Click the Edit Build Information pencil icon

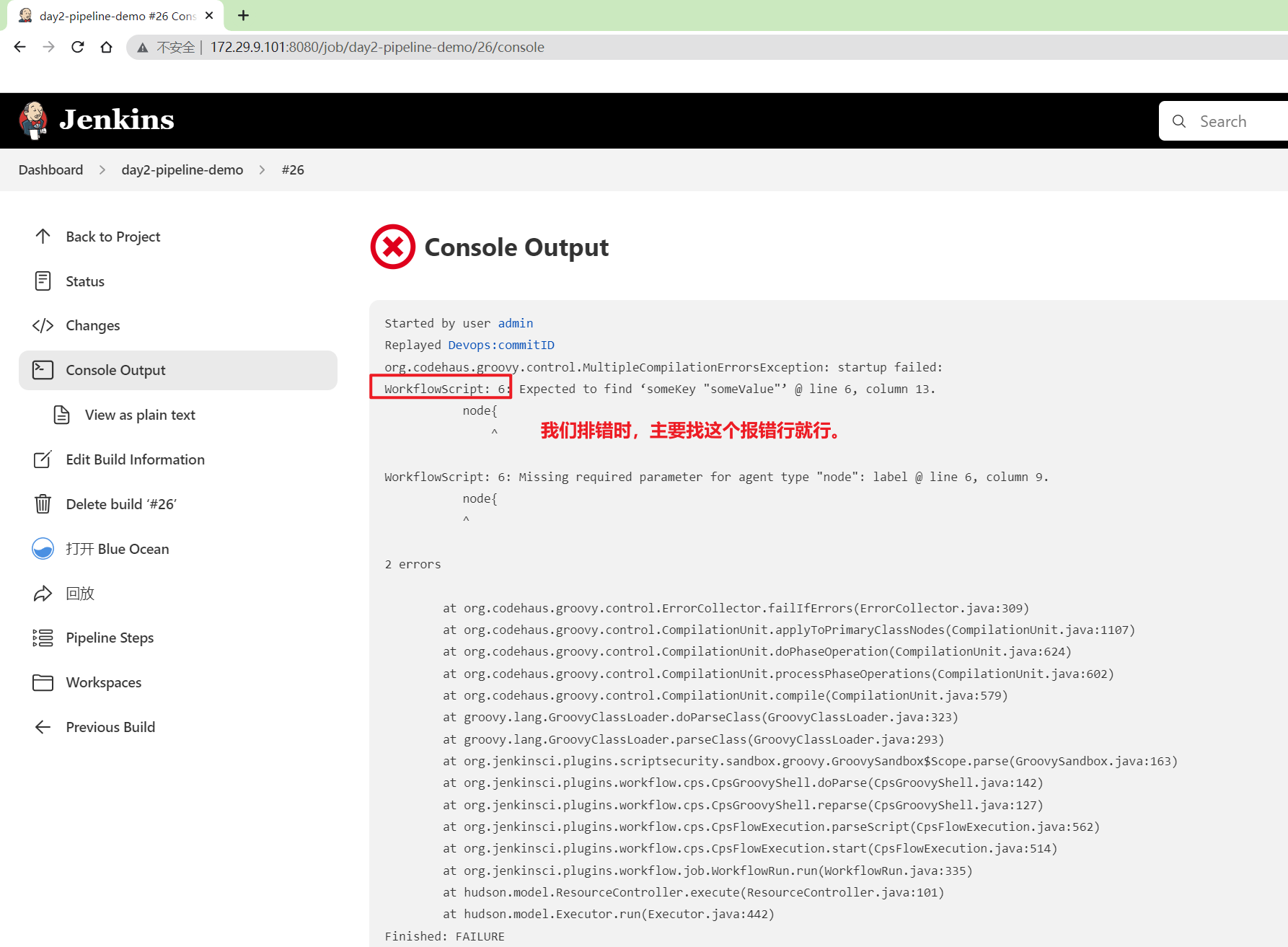tap(43, 459)
